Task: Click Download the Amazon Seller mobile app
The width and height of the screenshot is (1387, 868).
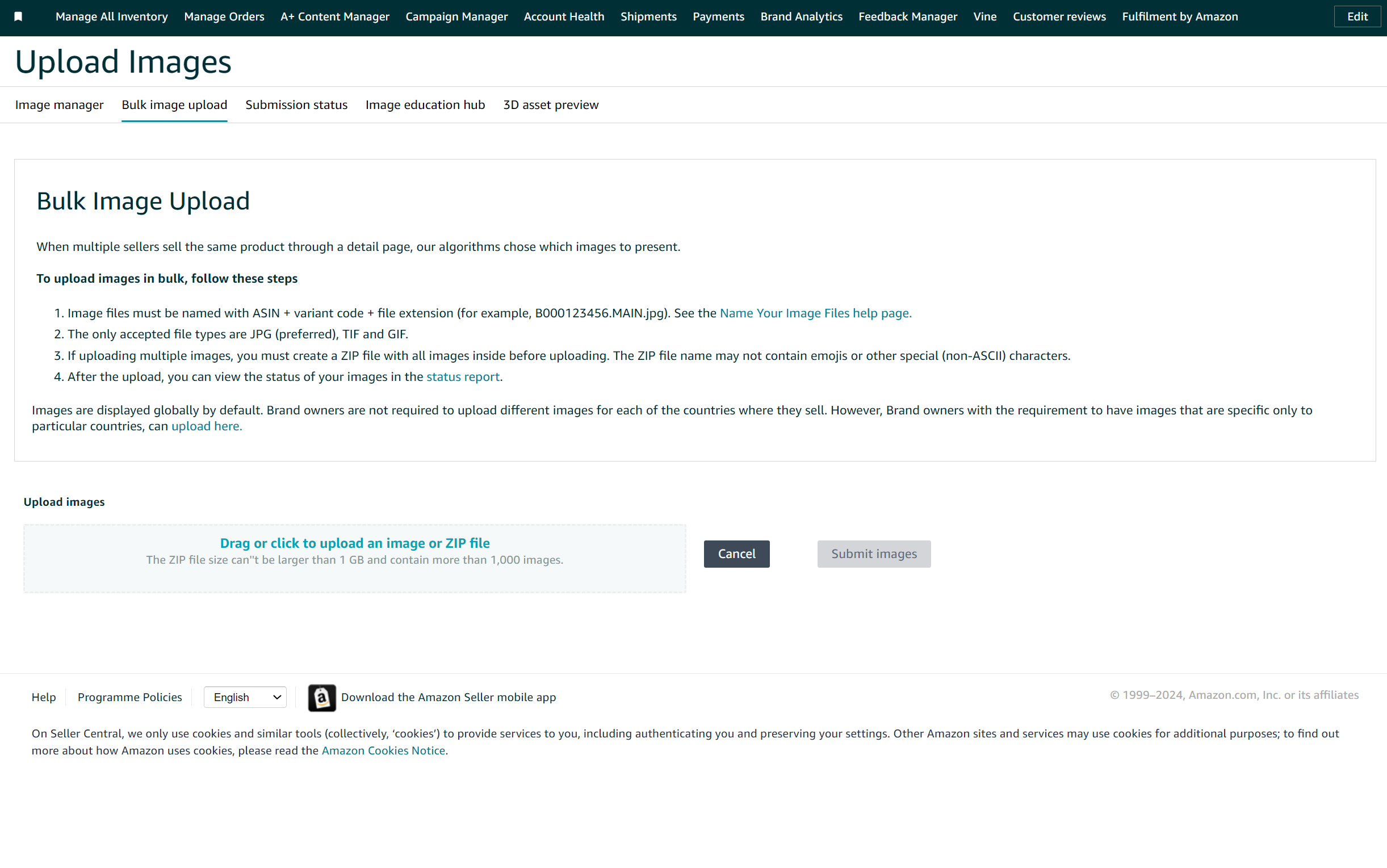Action: 449,698
